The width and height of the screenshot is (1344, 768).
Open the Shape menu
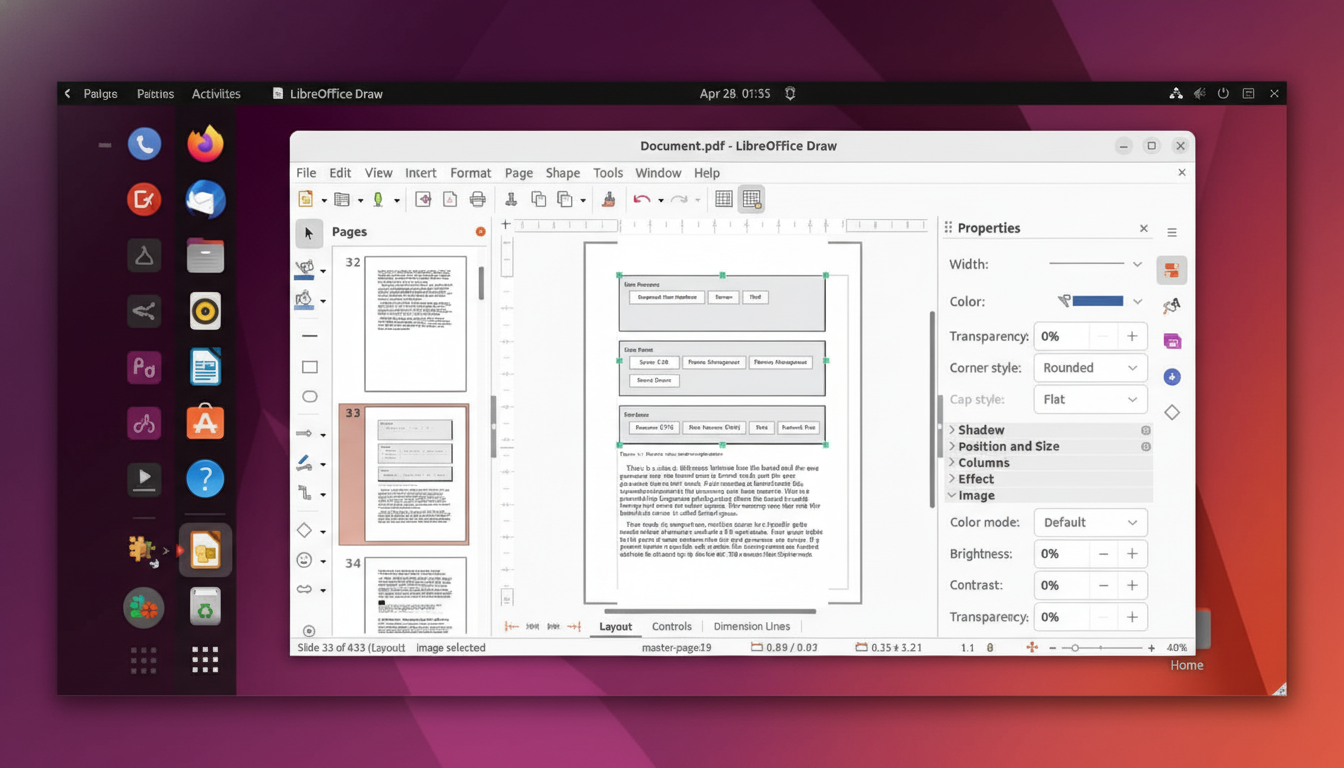click(x=562, y=172)
